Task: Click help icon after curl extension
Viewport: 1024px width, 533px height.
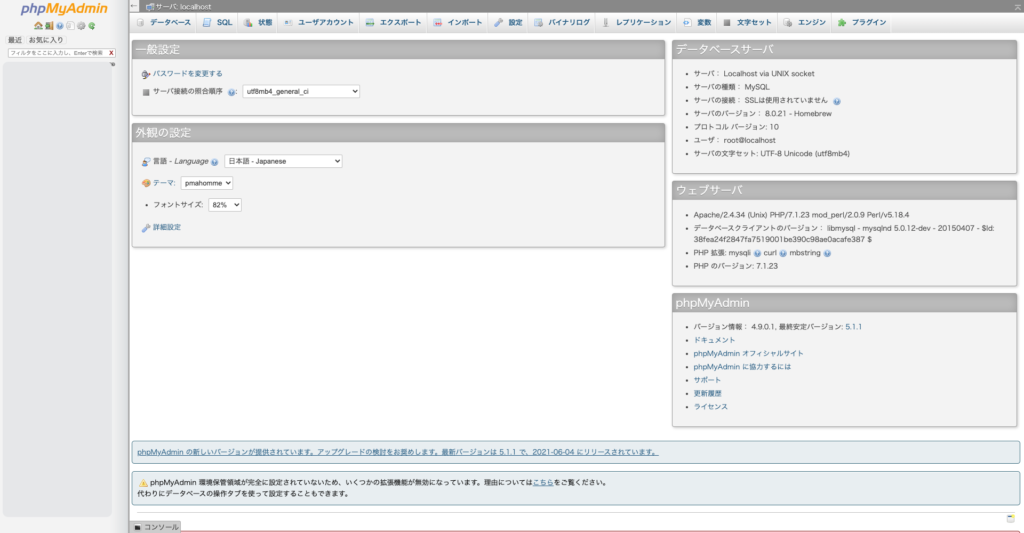Action: (782, 253)
